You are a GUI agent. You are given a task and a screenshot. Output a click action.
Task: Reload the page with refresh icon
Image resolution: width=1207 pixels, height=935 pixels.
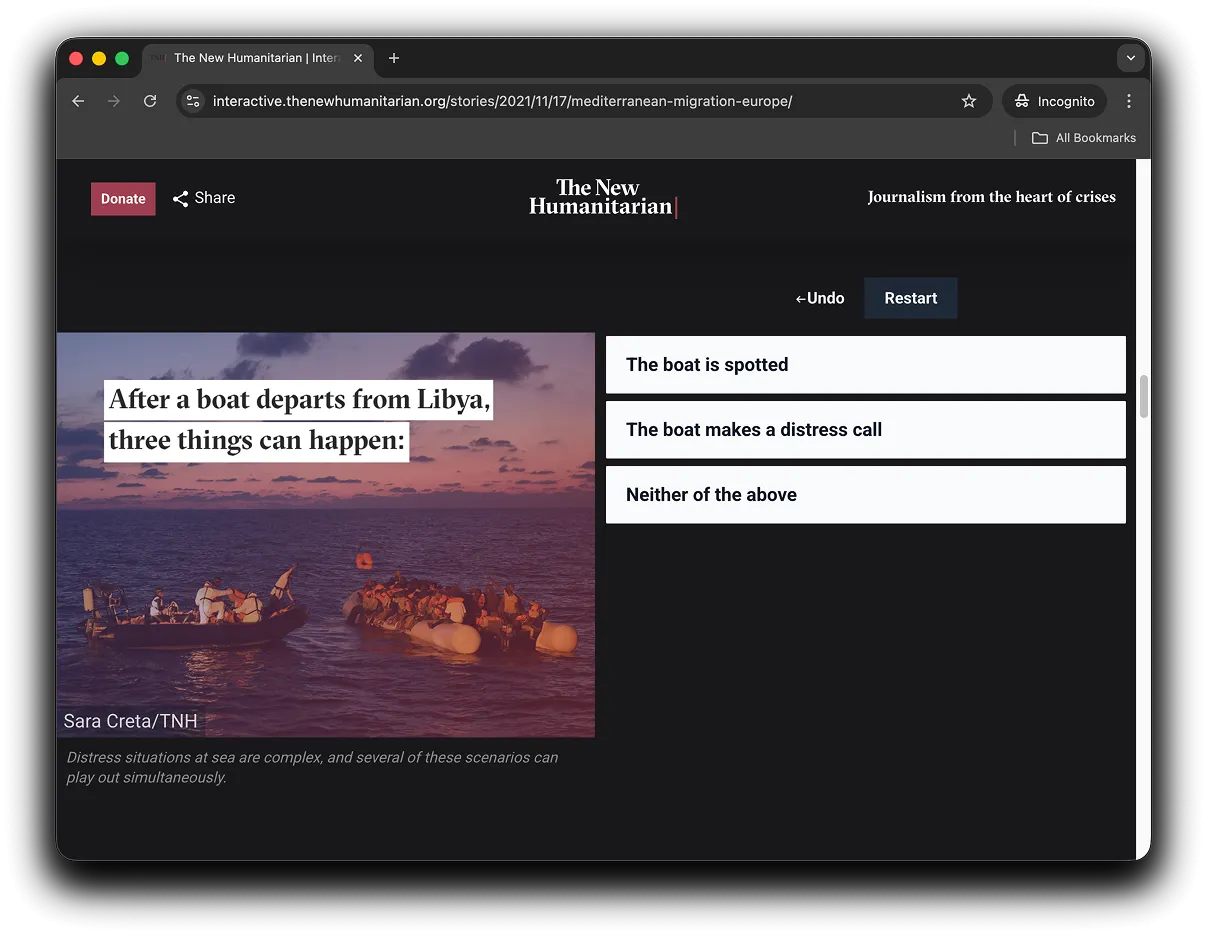point(150,101)
